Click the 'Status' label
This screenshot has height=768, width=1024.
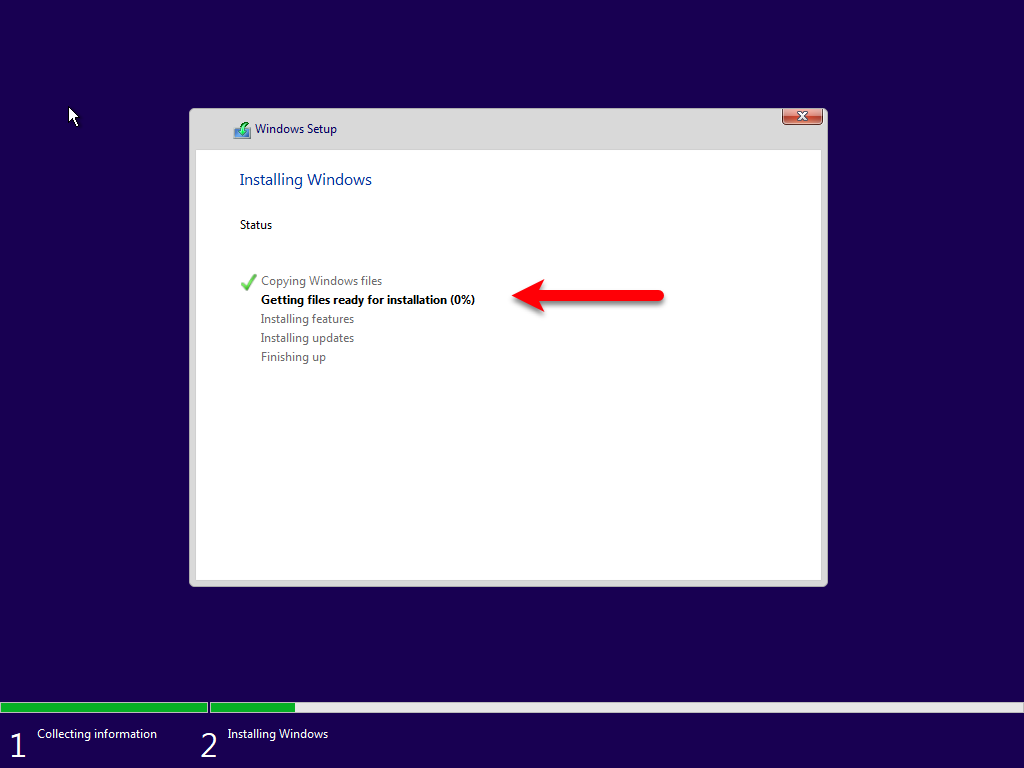[x=255, y=225]
